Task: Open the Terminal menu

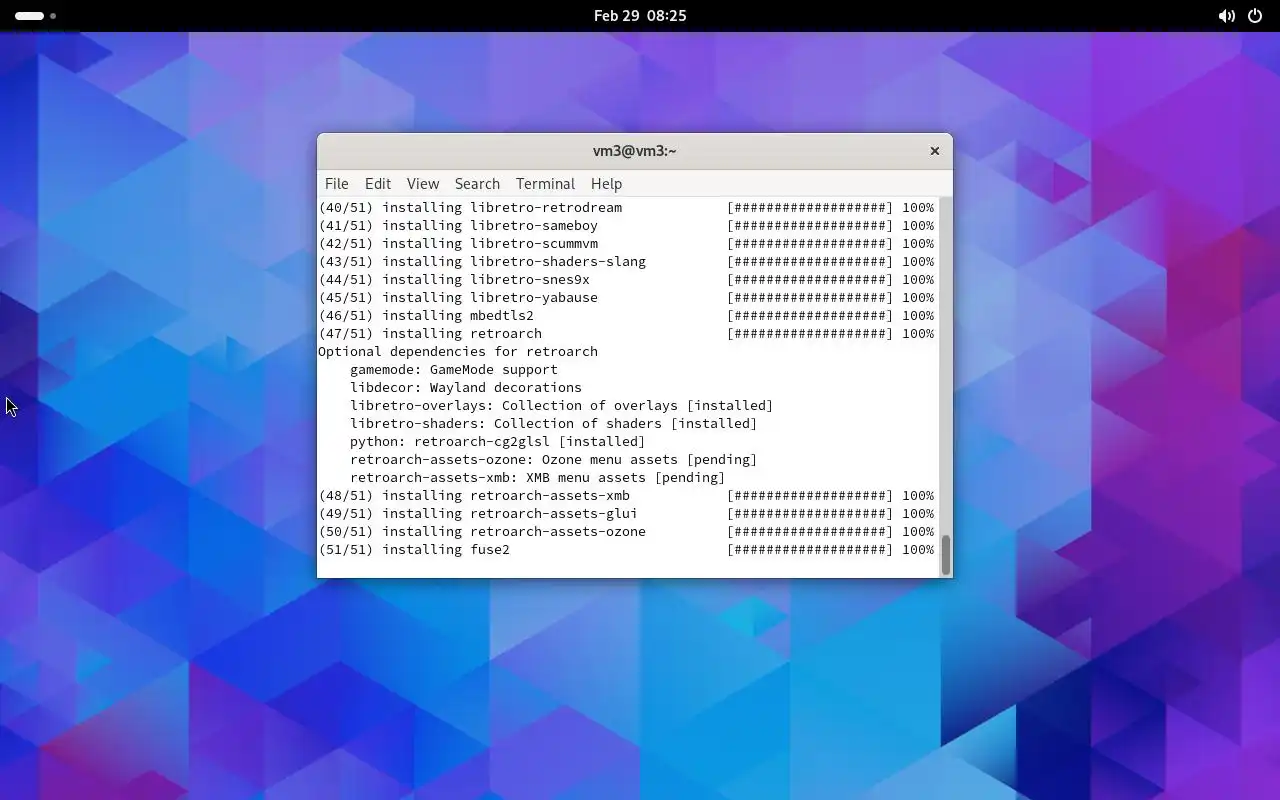Action: [x=545, y=184]
